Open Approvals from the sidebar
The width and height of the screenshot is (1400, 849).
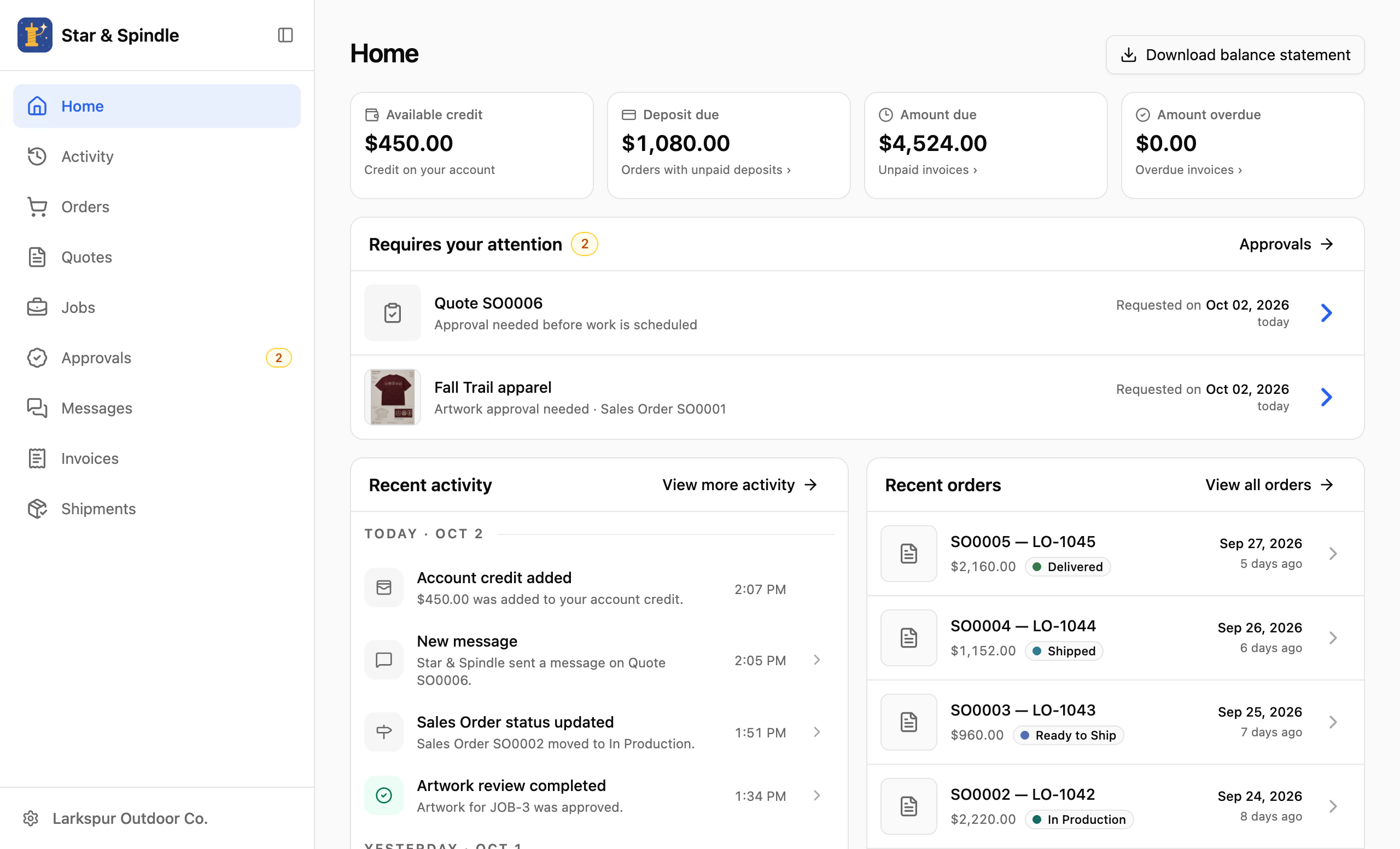point(157,358)
